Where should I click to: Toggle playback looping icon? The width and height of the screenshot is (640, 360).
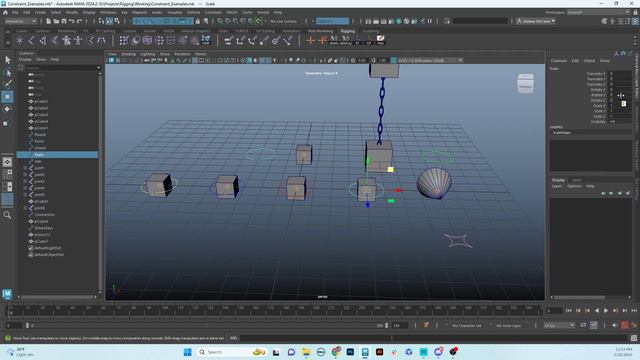point(583,325)
